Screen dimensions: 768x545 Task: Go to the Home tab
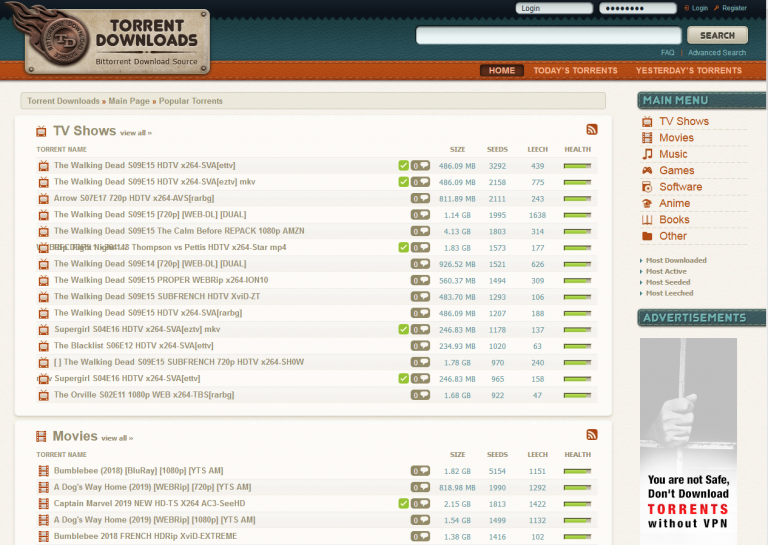[x=502, y=71]
